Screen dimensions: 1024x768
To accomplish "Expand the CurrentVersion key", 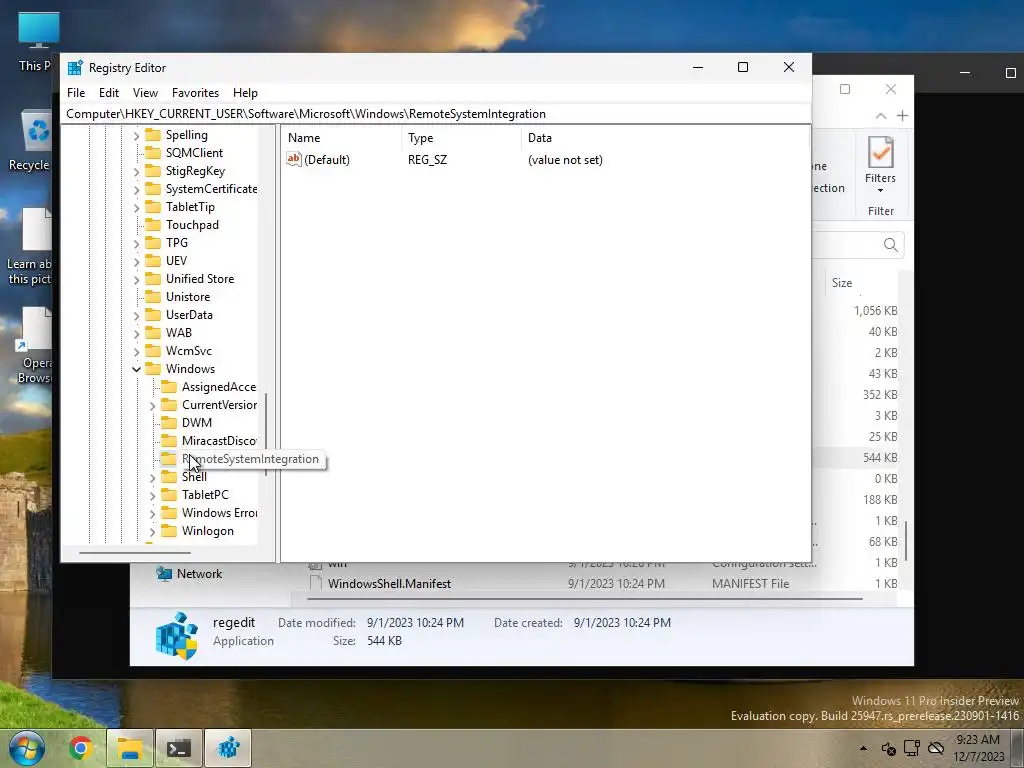I will 152,405.
